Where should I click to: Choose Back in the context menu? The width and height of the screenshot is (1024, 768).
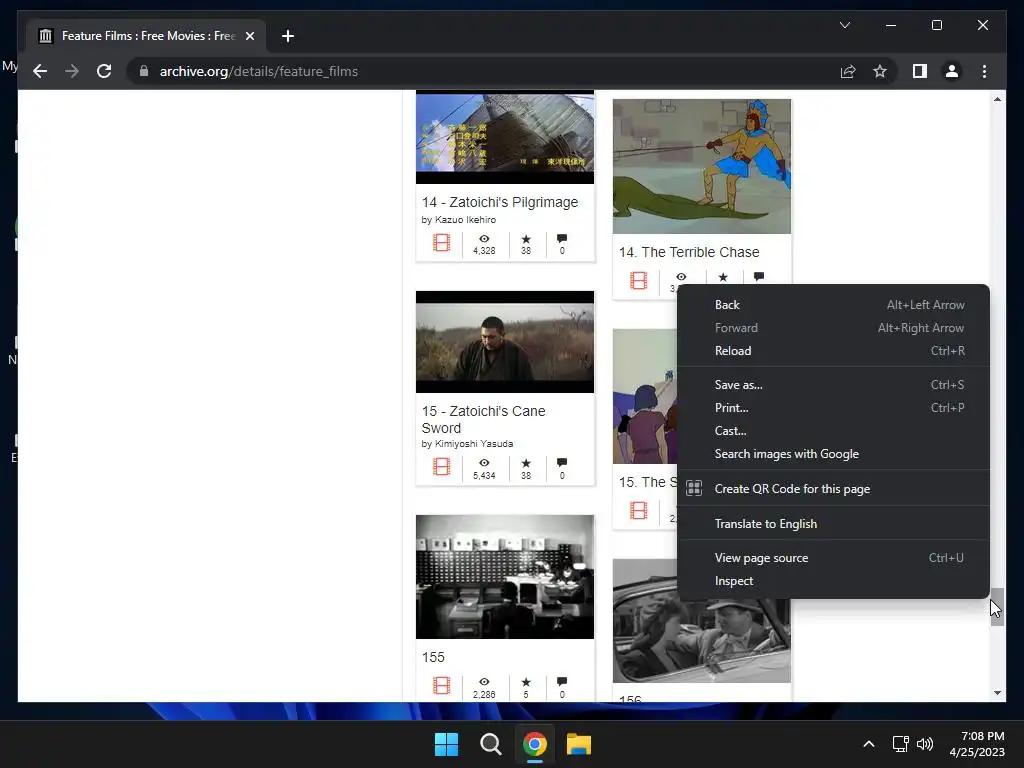pyautogui.click(x=833, y=305)
